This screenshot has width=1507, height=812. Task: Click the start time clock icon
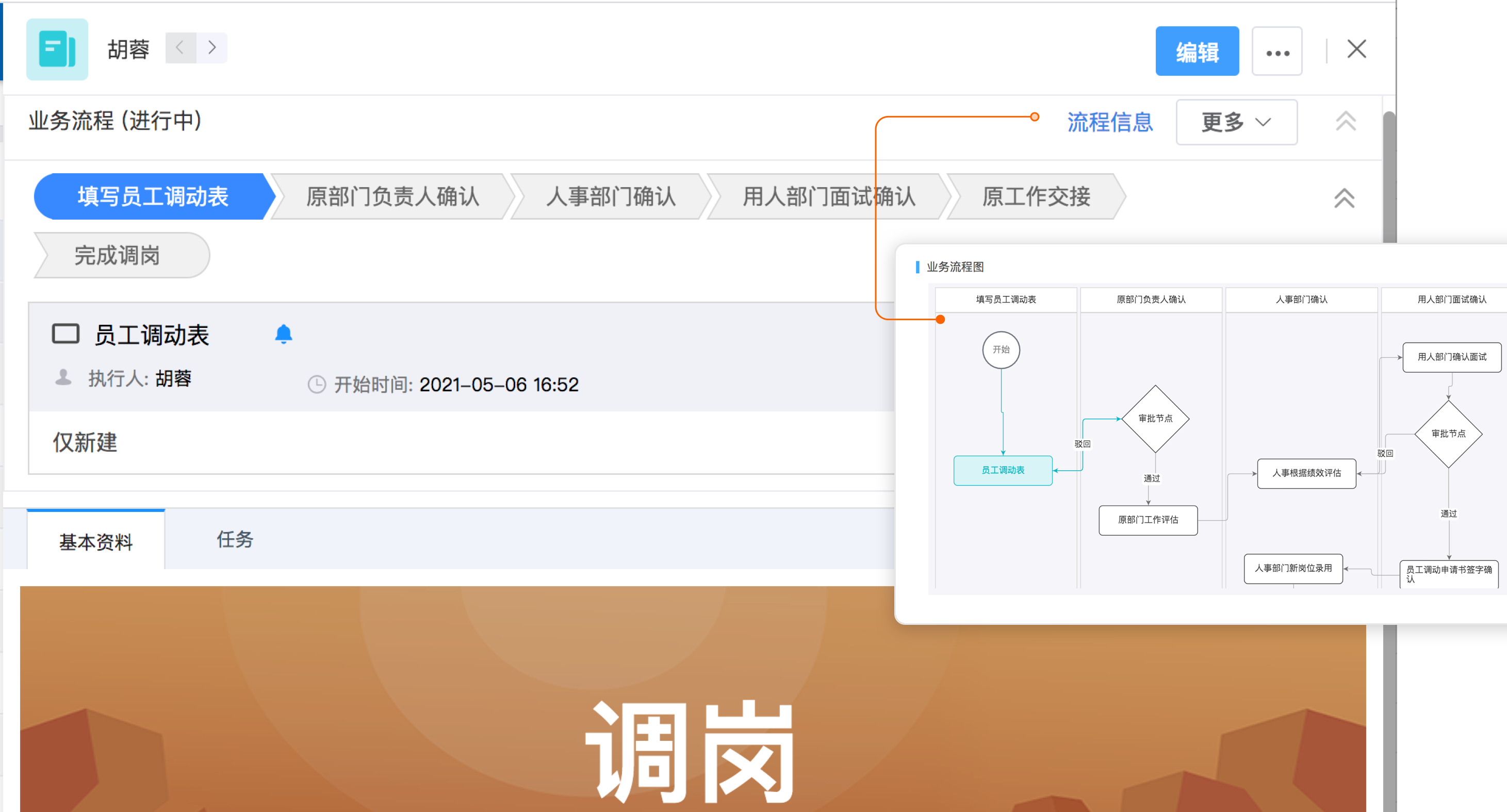point(317,384)
